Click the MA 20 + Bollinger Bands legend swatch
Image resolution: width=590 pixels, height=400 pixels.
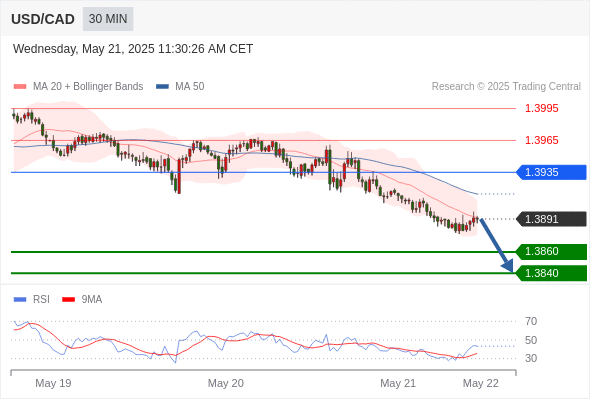(20, 87)
